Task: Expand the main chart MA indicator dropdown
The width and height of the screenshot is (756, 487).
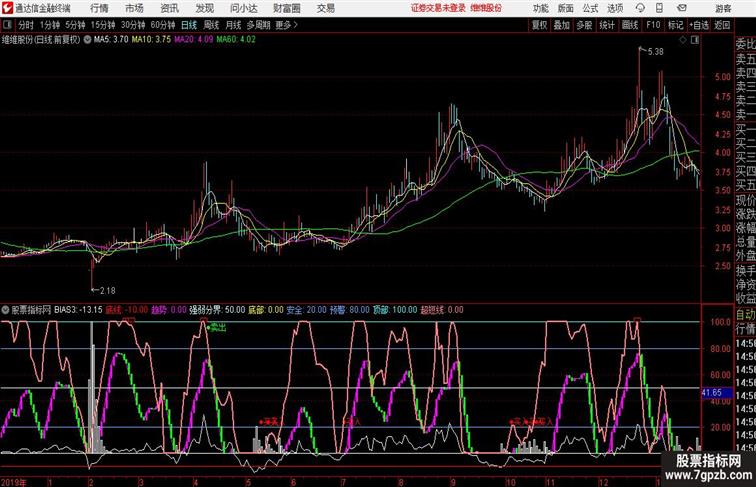Action: [x=87, y=40]
